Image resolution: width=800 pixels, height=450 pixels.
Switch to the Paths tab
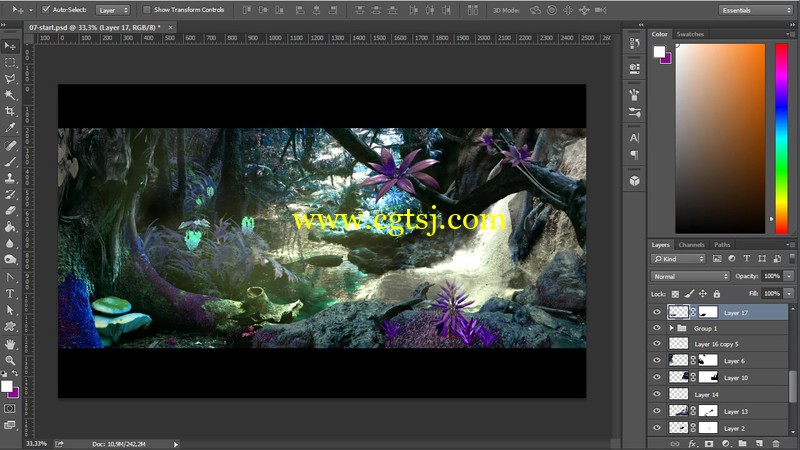tap(722, 245)
